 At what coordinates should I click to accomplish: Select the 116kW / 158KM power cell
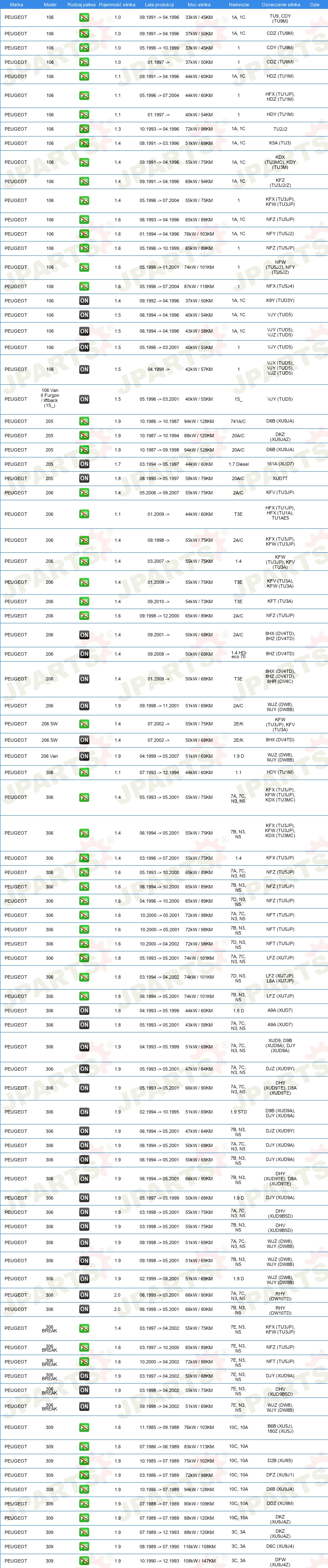click(200, 1547)
